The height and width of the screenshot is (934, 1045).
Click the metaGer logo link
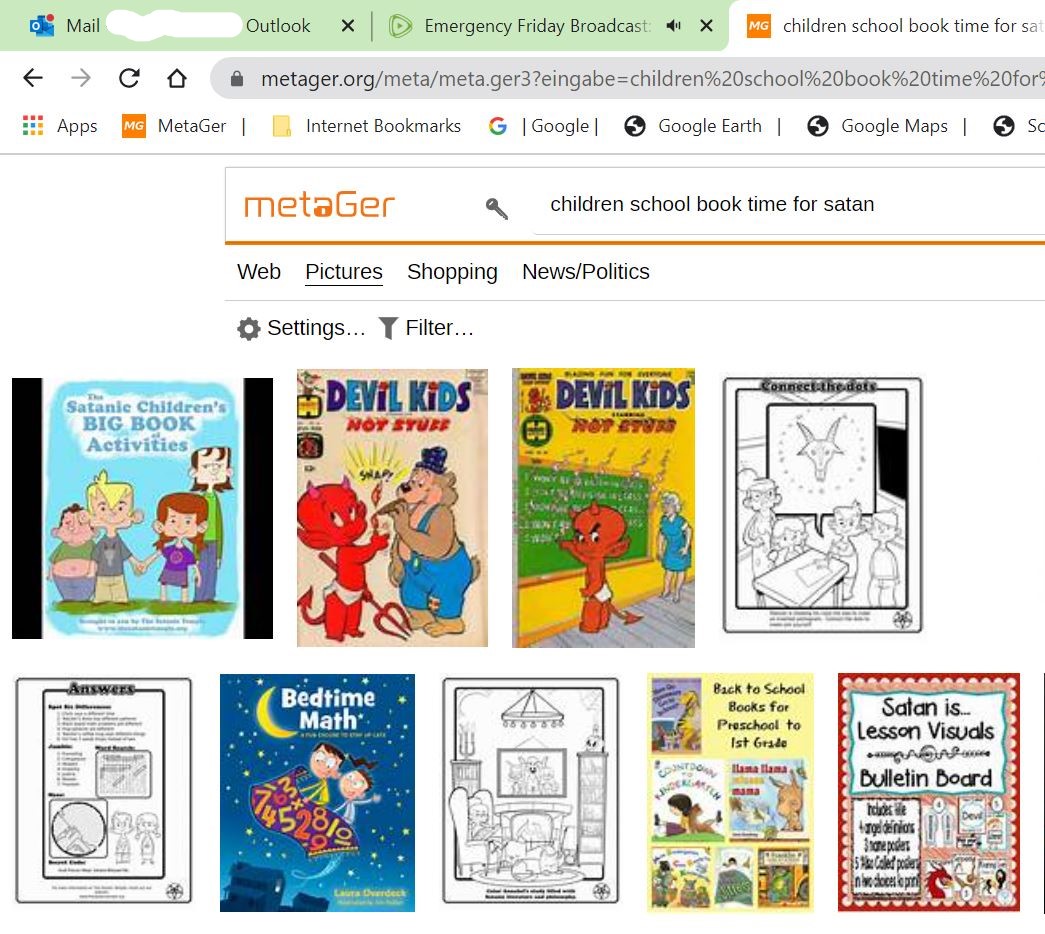point(319,205)
